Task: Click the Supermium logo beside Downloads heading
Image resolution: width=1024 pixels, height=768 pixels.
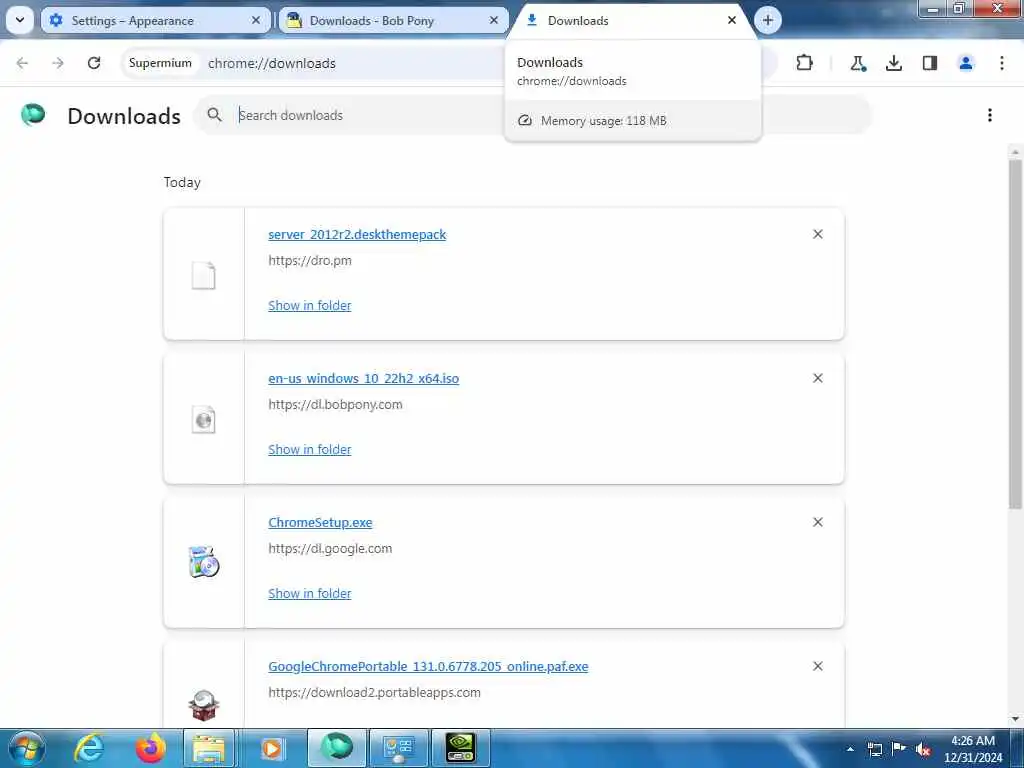Action: click(33, 115)
